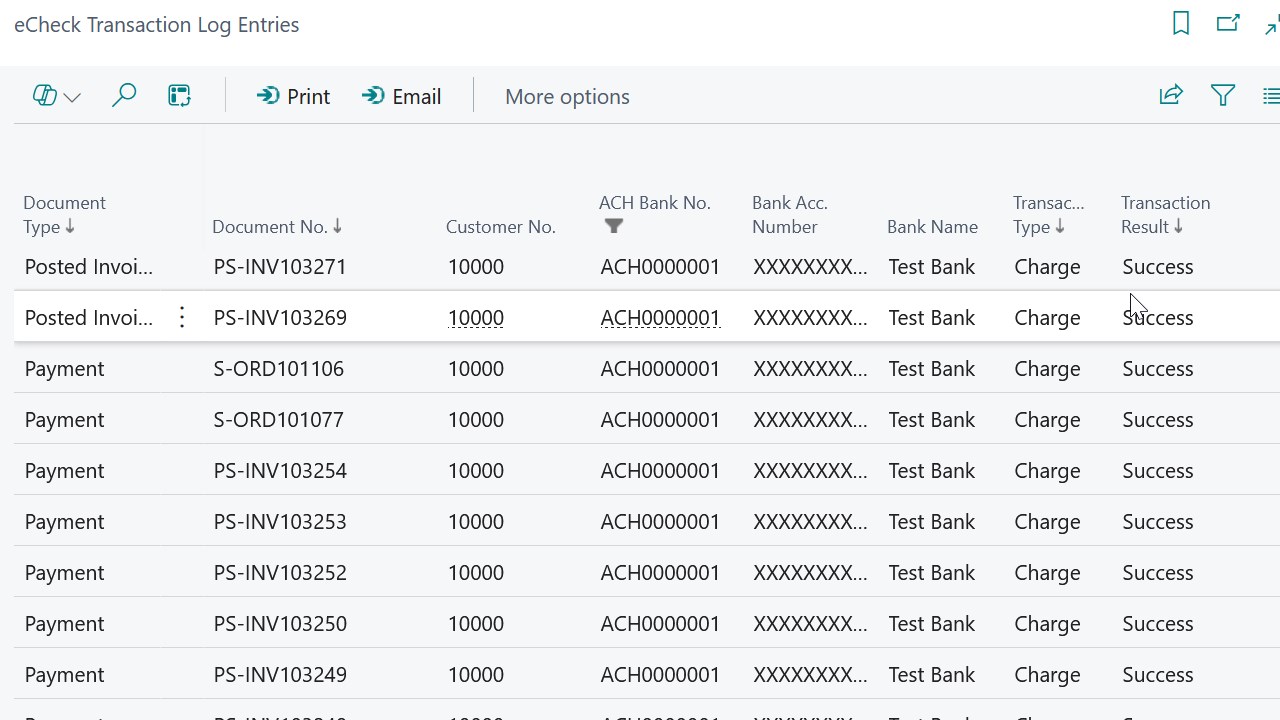Open customer 10000 from the selected row
Screen dimensions: 1280x720
[x=475, y=317]
